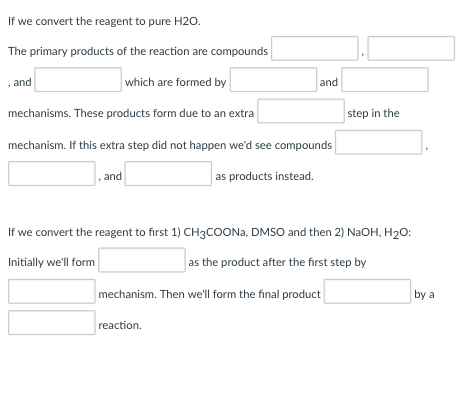465x395 pixels.
Task: Click the blank before 'step in the'
Action: click(x=301, y=111)
